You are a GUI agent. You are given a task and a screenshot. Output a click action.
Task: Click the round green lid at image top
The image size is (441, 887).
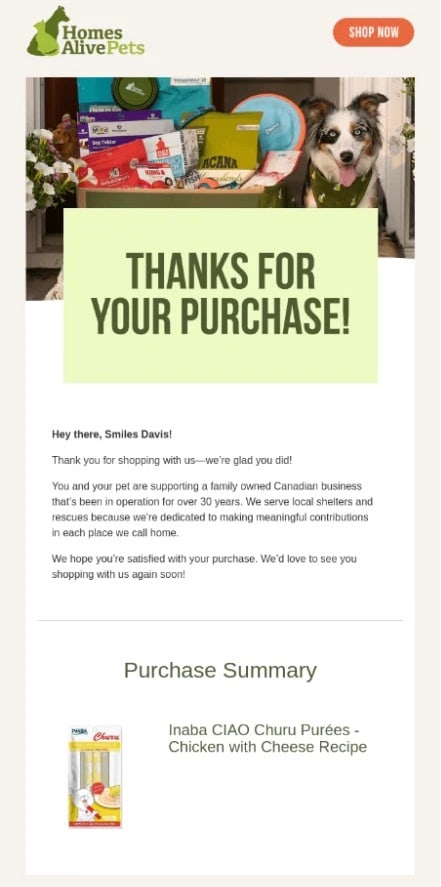click(x=135, y=91)
